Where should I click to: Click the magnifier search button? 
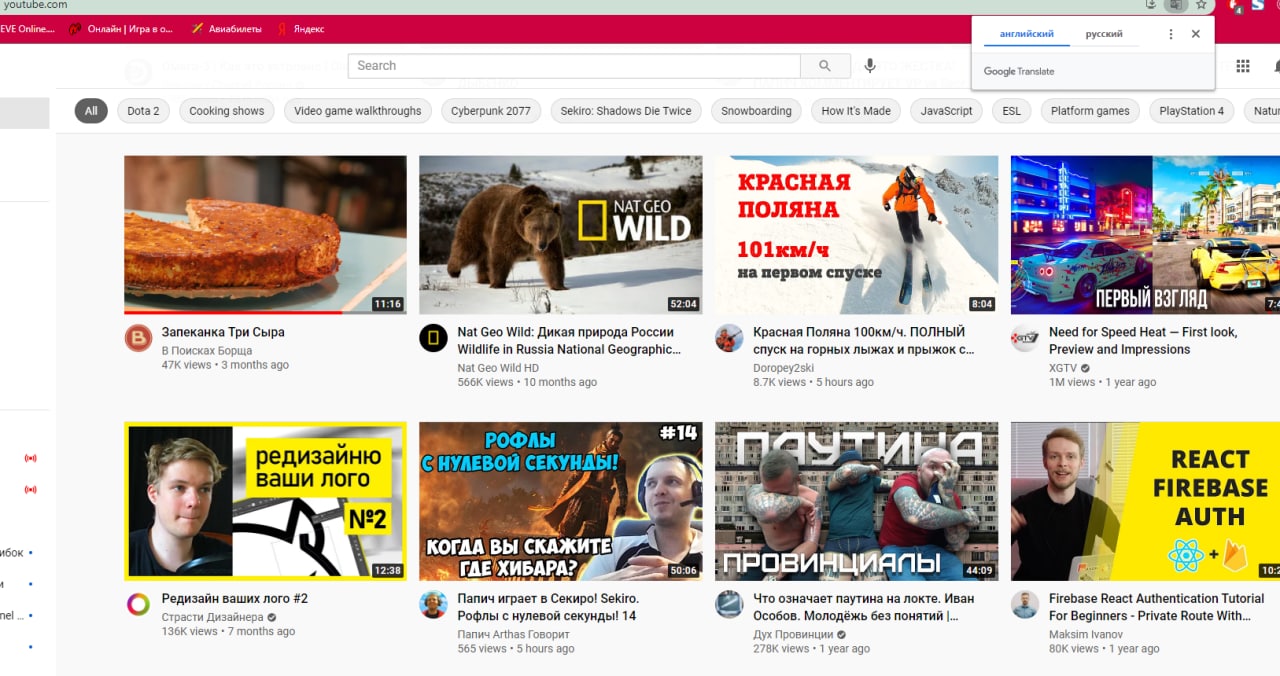click(825, 66)
